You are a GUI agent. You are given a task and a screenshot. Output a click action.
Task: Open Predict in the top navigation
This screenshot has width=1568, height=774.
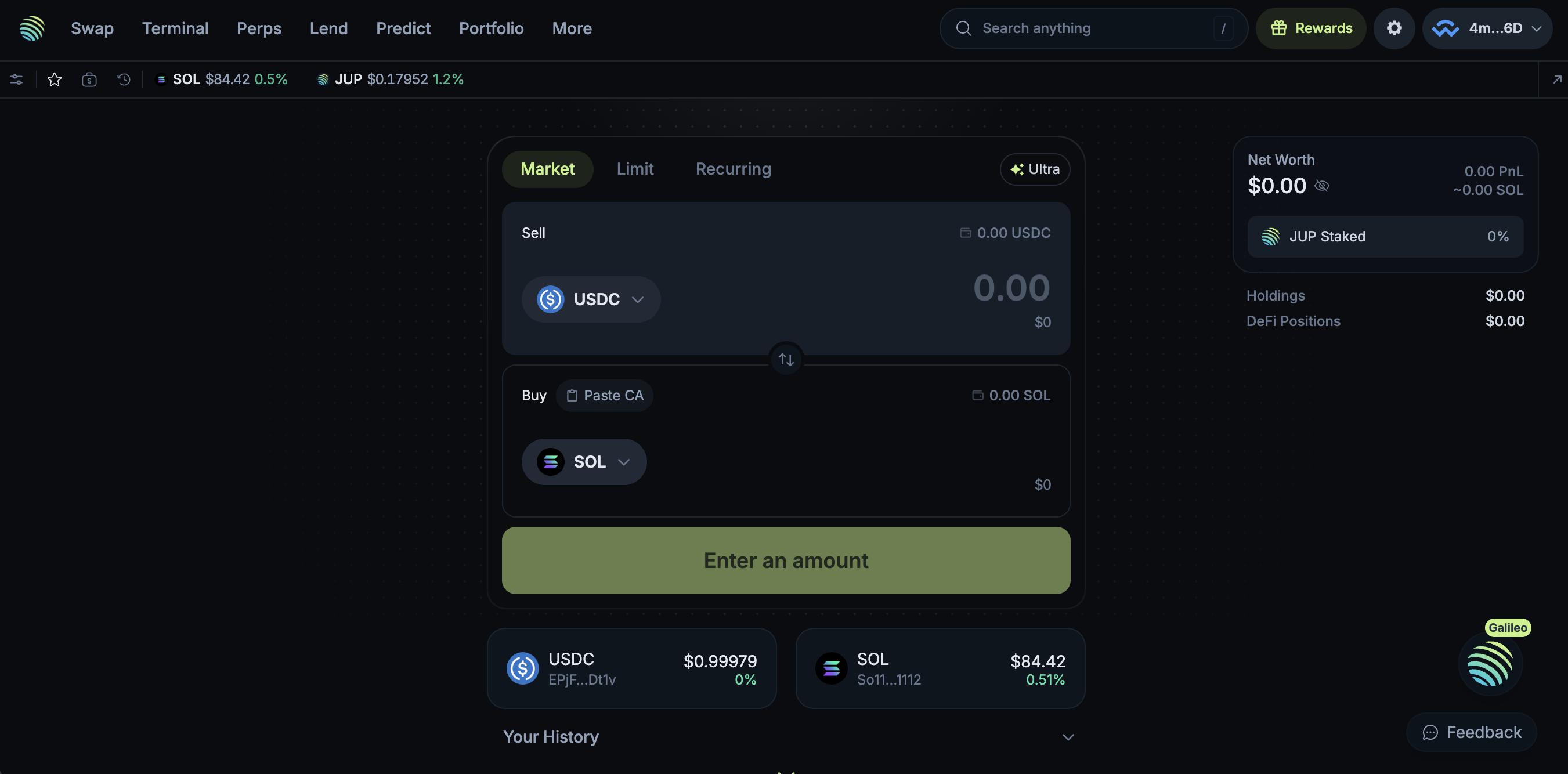pos(403,28)
